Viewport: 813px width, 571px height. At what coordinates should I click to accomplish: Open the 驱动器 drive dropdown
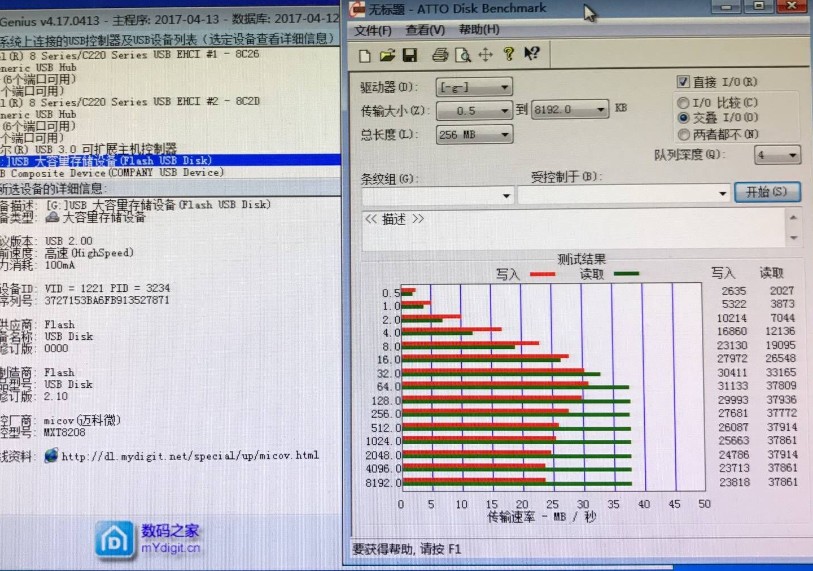[474, 87]
